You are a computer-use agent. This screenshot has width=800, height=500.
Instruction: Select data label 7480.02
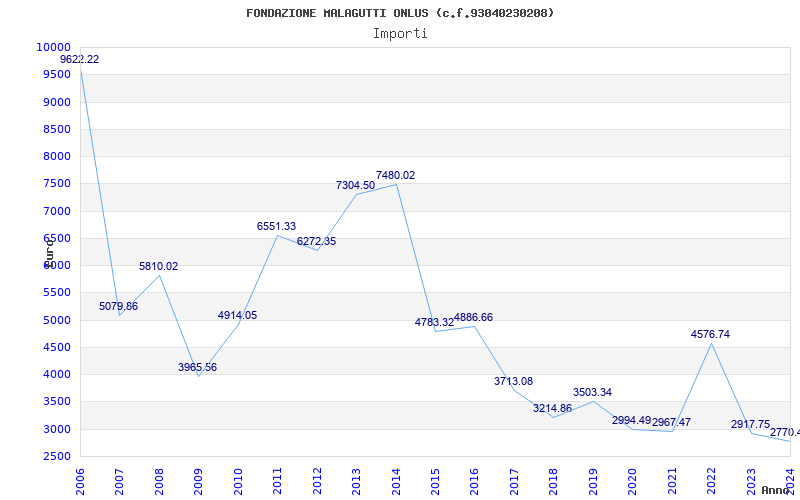point(395,176)
